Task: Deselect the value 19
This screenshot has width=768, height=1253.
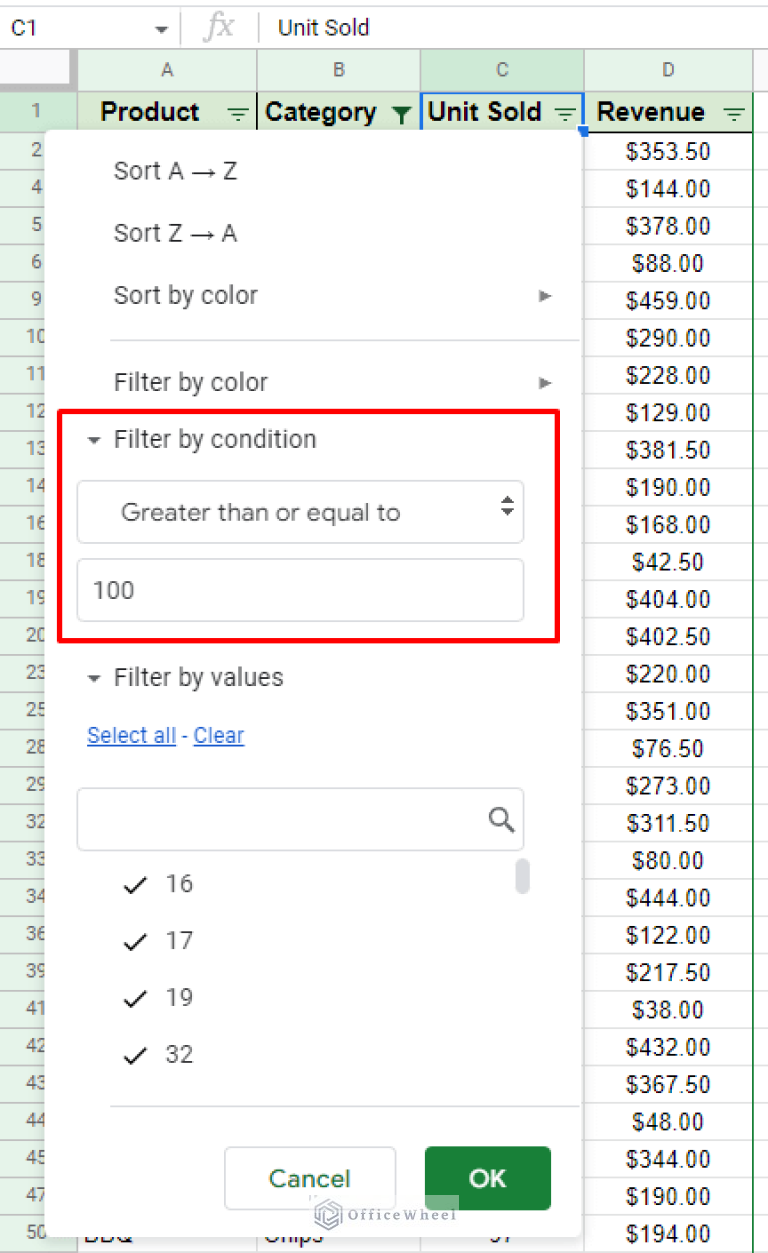Action: tap(134, 997)
